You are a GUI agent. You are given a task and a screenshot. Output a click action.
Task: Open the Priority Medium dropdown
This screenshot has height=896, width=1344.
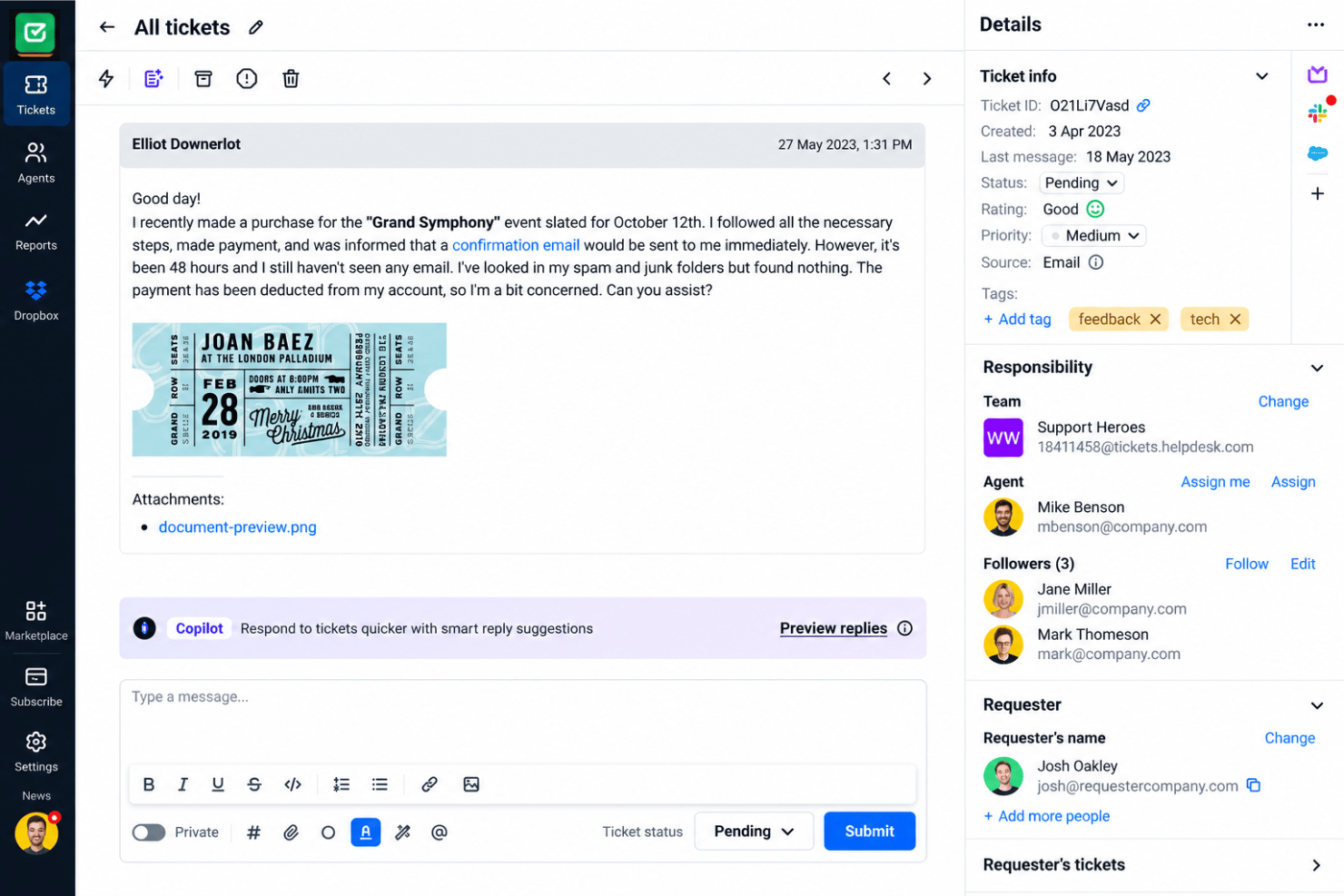(1094, 236)
